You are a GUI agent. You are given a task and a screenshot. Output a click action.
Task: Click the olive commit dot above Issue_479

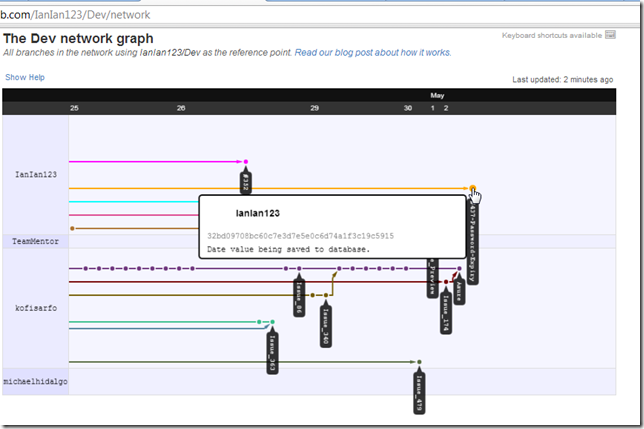[x=420, y=361]
